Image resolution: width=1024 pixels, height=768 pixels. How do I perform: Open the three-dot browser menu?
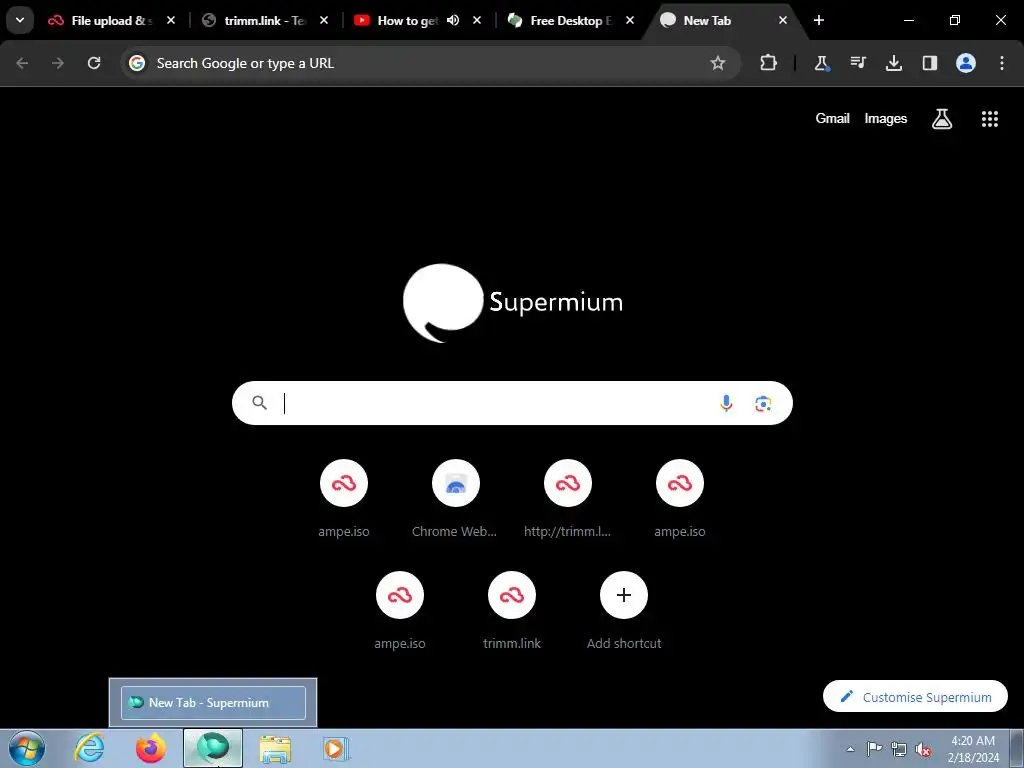tap(1001, 63)
